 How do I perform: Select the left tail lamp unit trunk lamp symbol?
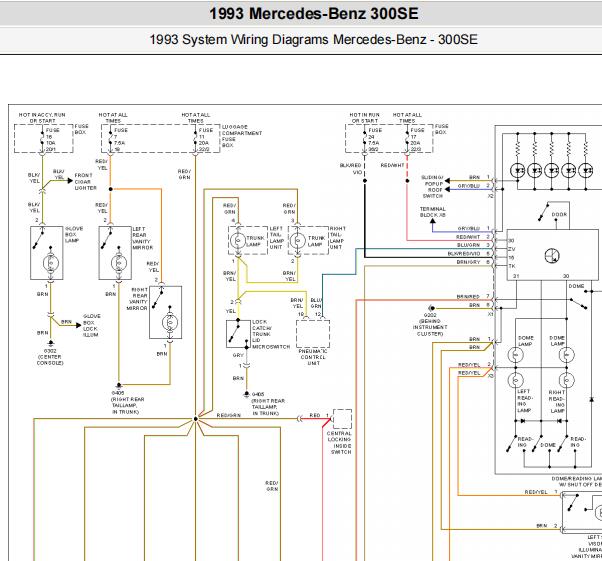[x=238, y=241]
